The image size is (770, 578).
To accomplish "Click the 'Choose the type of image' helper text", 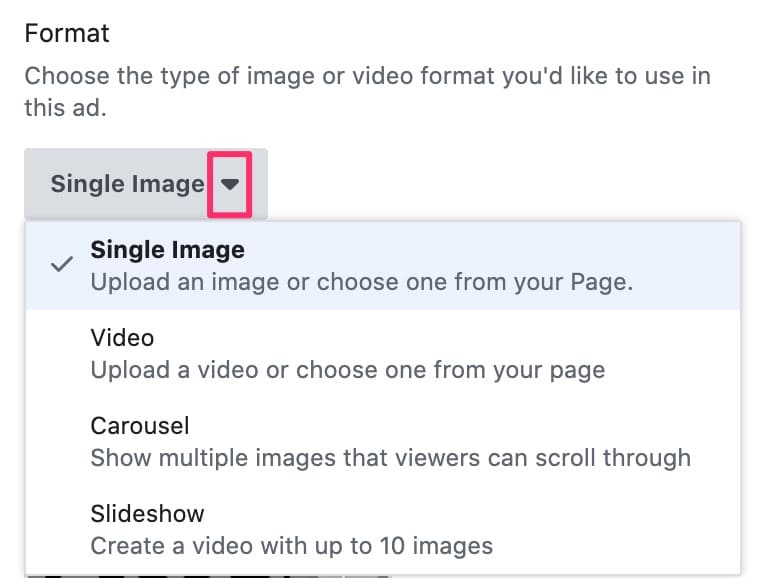I will click(x=367, y=76).
